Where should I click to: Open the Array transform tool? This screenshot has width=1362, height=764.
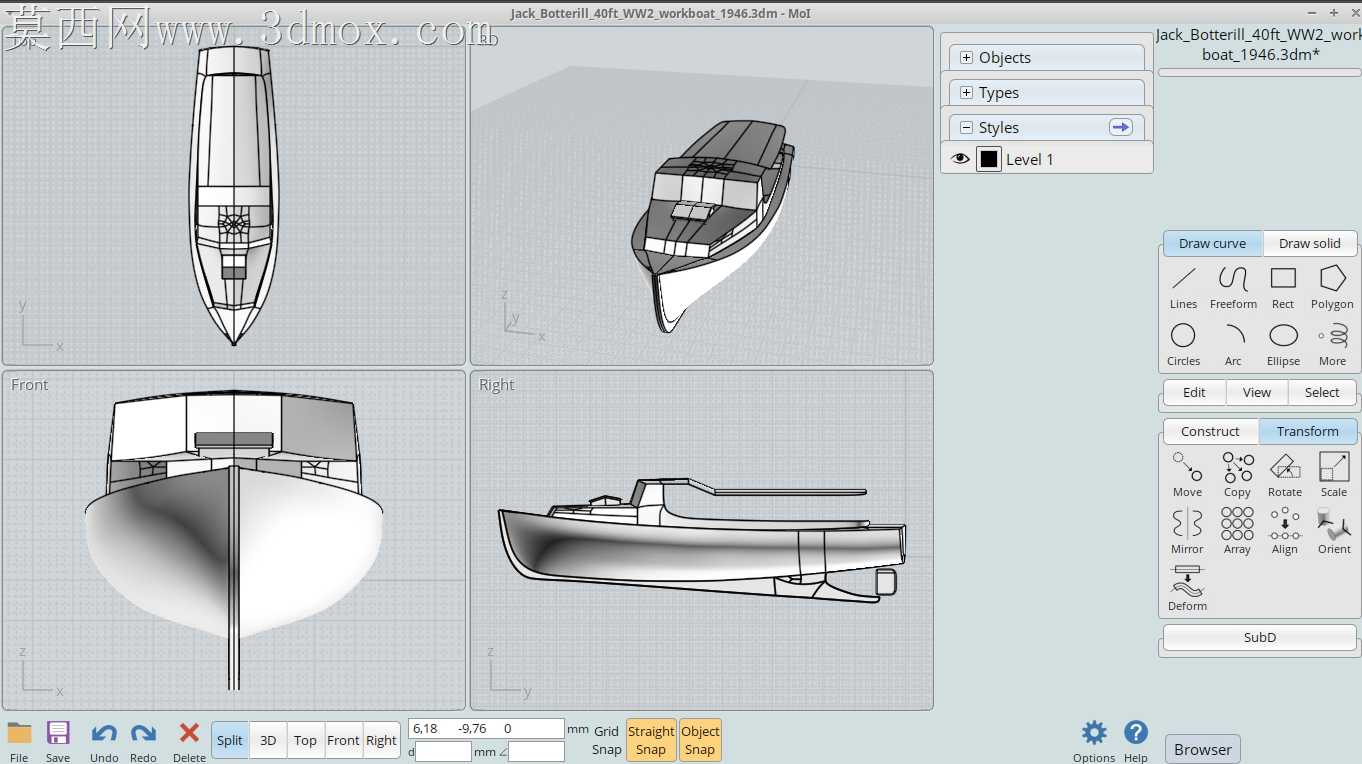point(1237,532)
